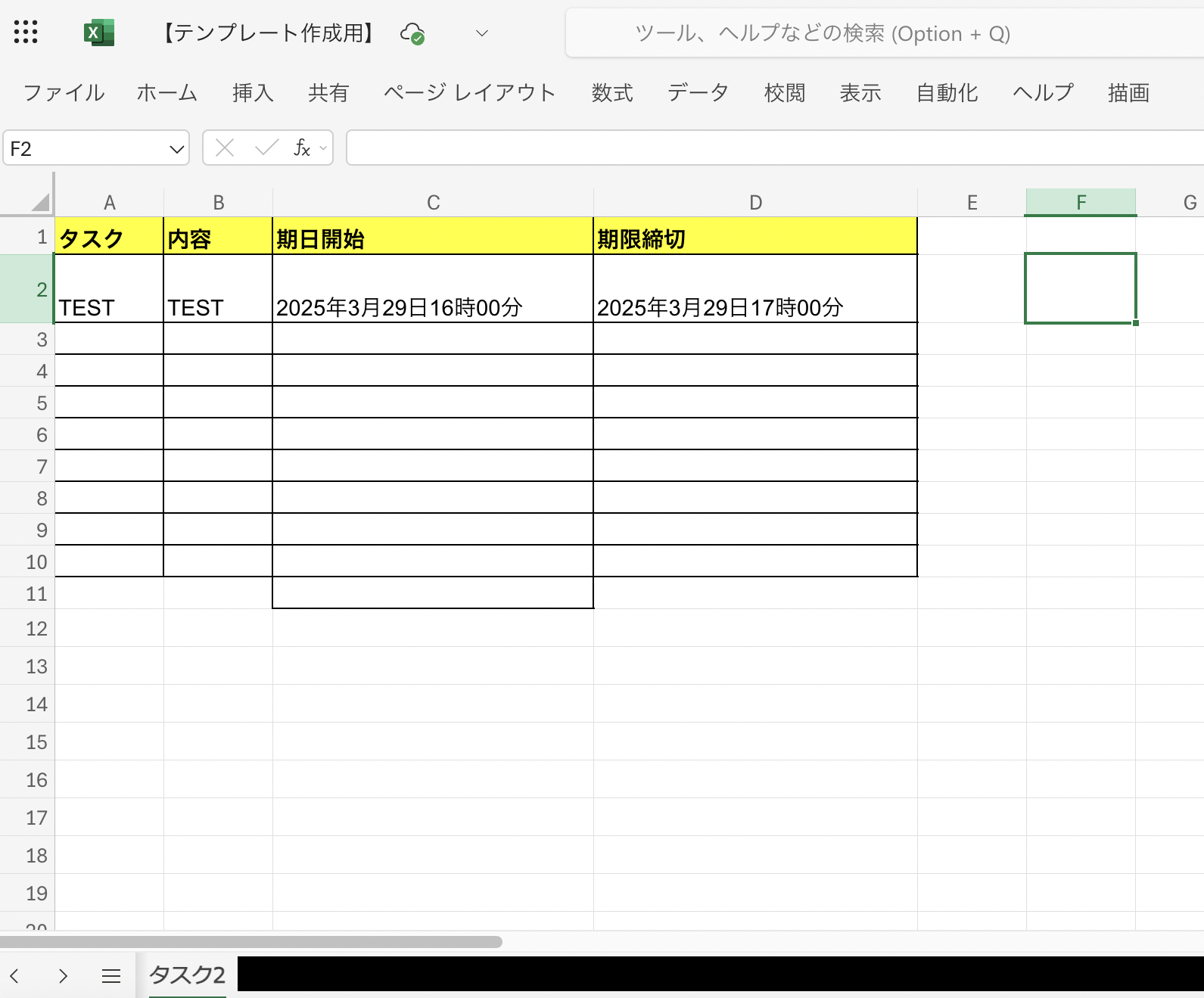Open the app launcher grid icon
The image size is (1204, 998).
(26, 32)
